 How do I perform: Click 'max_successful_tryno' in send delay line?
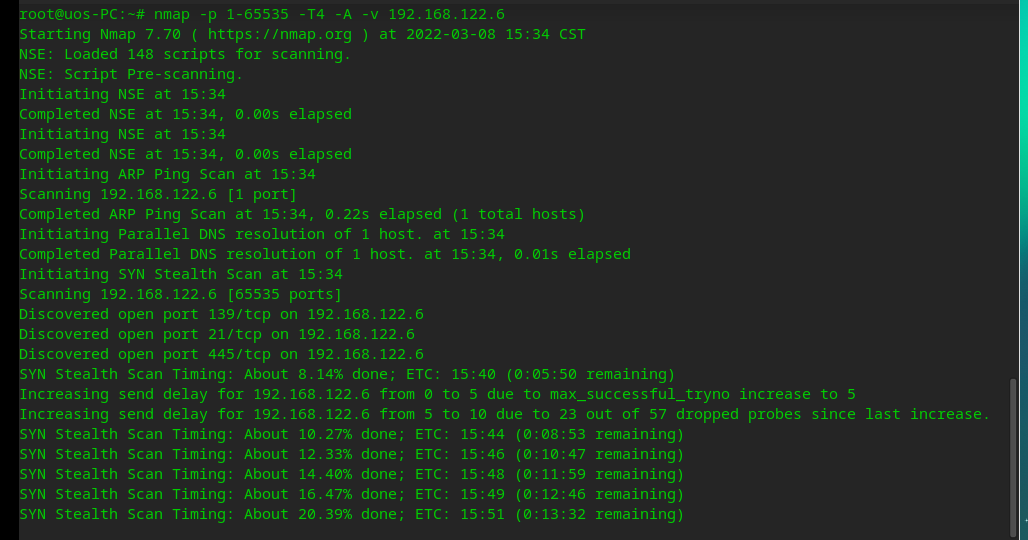(x=639, y=395)
